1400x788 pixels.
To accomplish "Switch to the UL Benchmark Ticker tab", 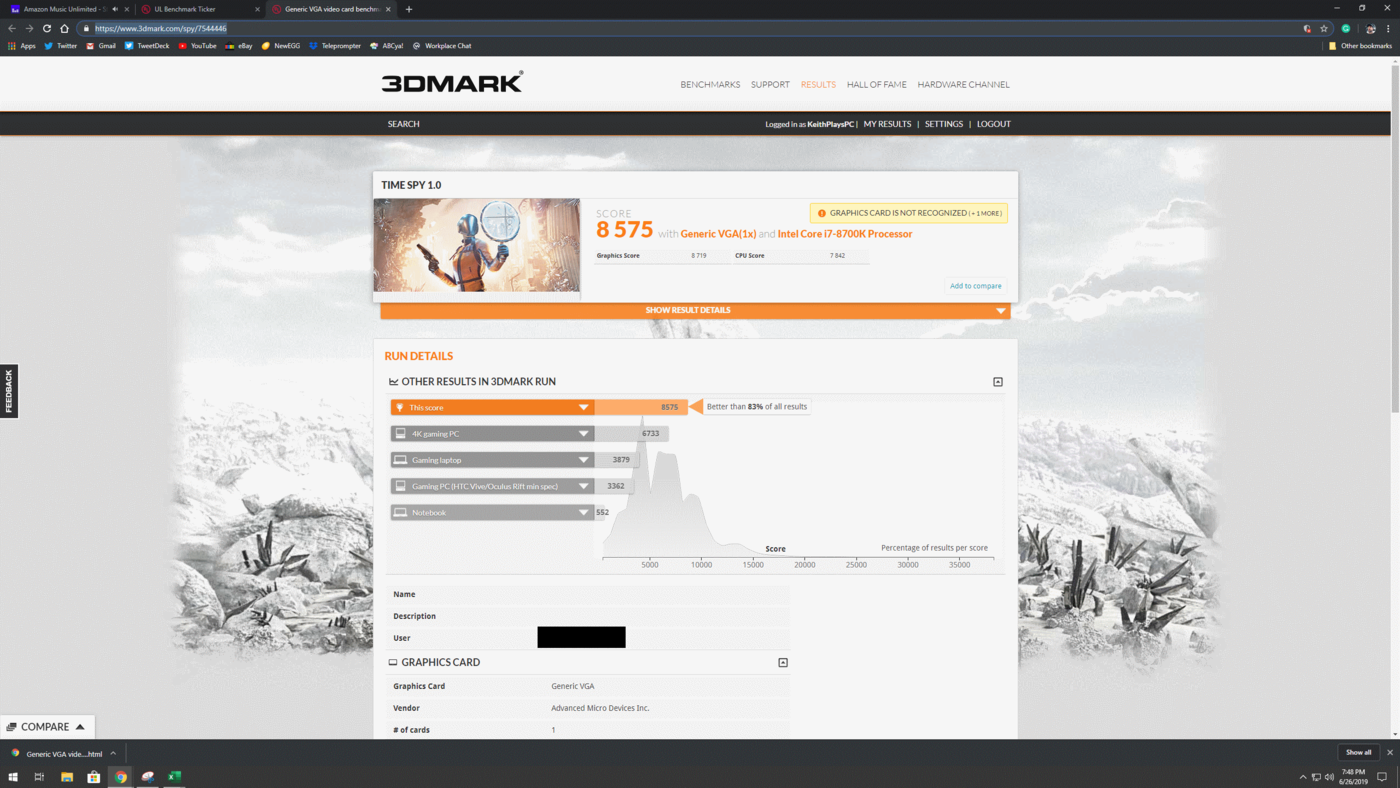I will pyautogui.click(x=190, y=9).
